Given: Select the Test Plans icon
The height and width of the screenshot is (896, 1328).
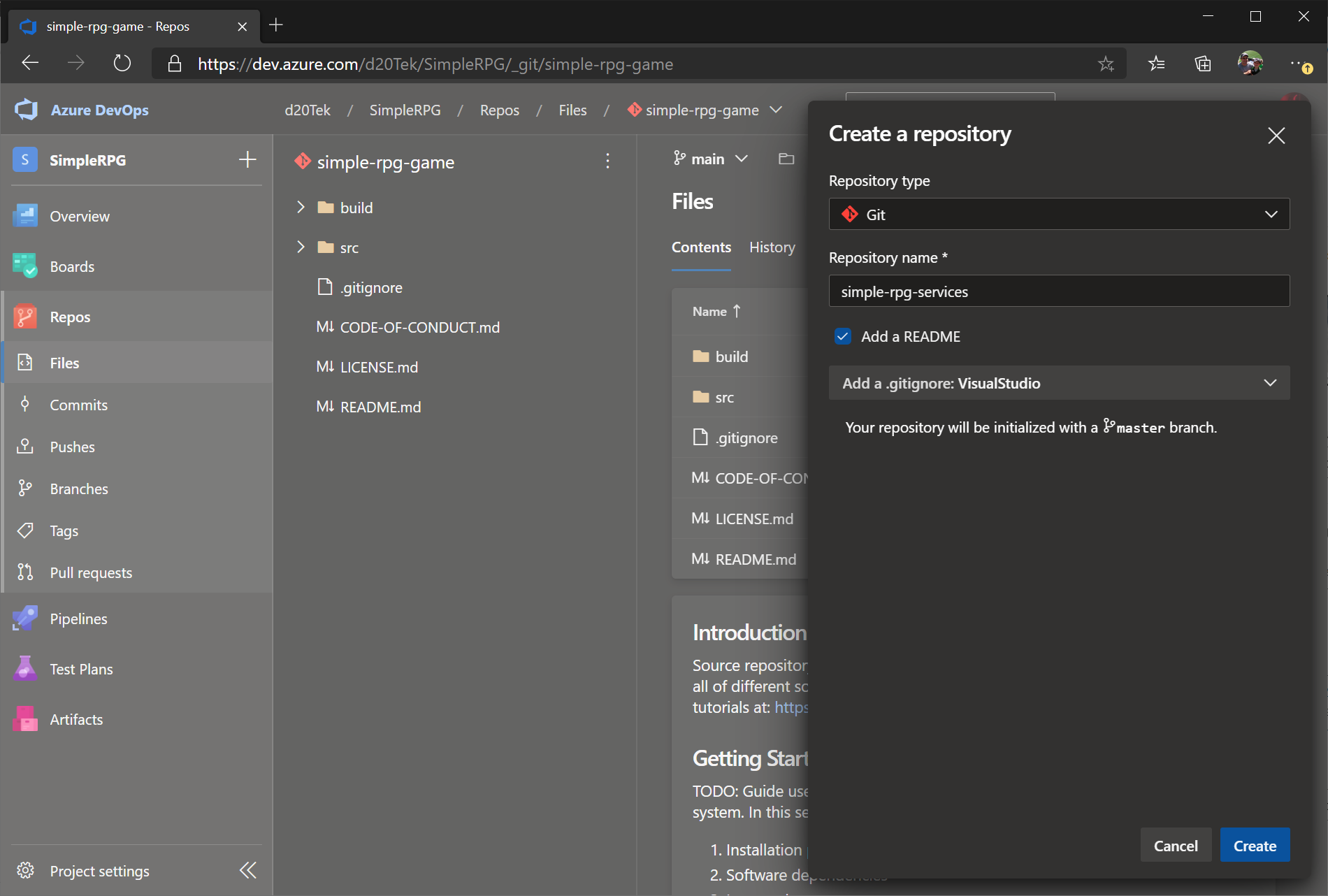Looking at the screenshot, I should (25, 668).
